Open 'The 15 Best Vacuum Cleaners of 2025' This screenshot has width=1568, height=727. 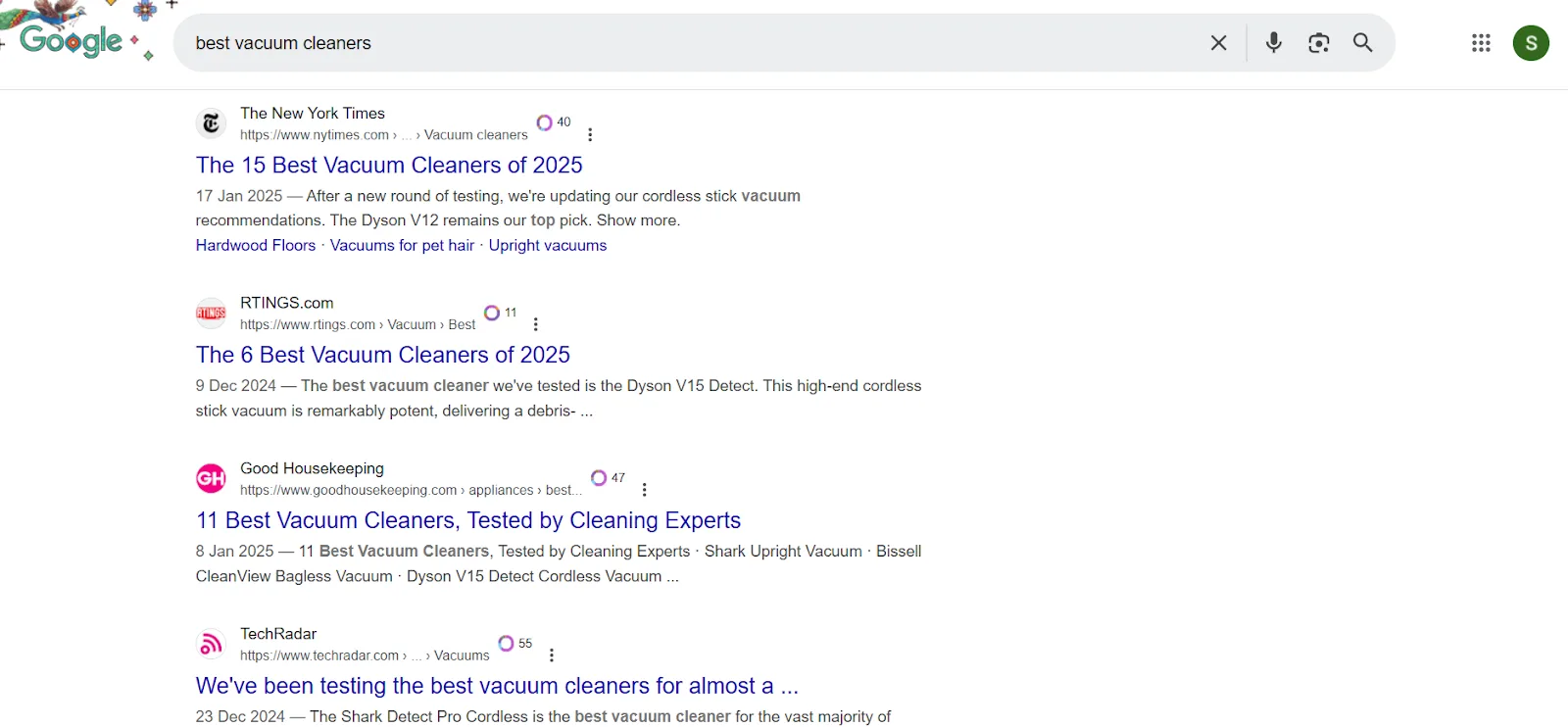pyautogui.click(x=389, y=166)
